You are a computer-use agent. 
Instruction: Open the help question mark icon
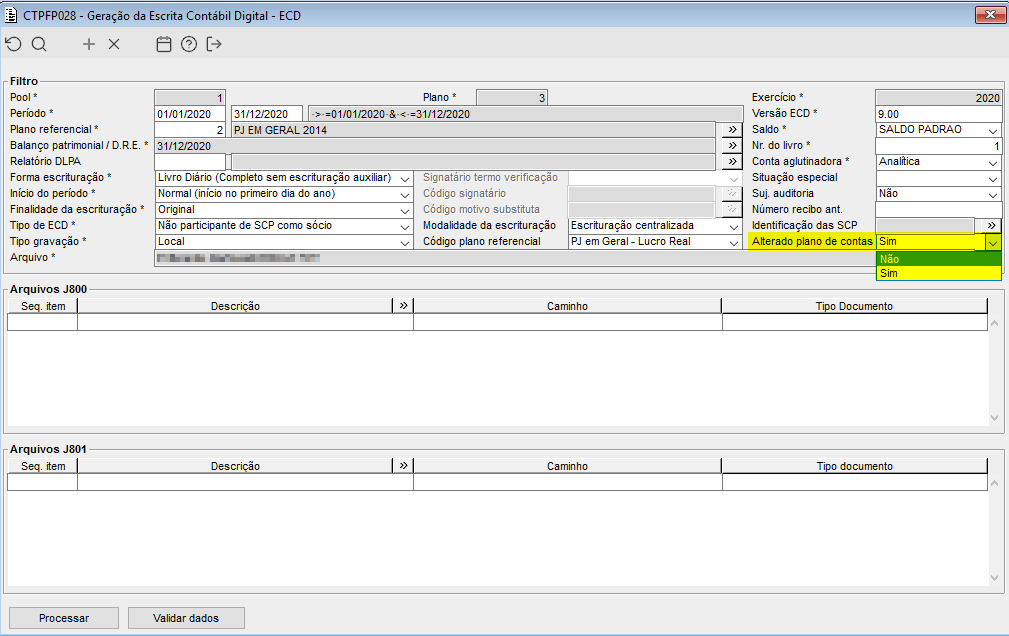pos(189,44)
